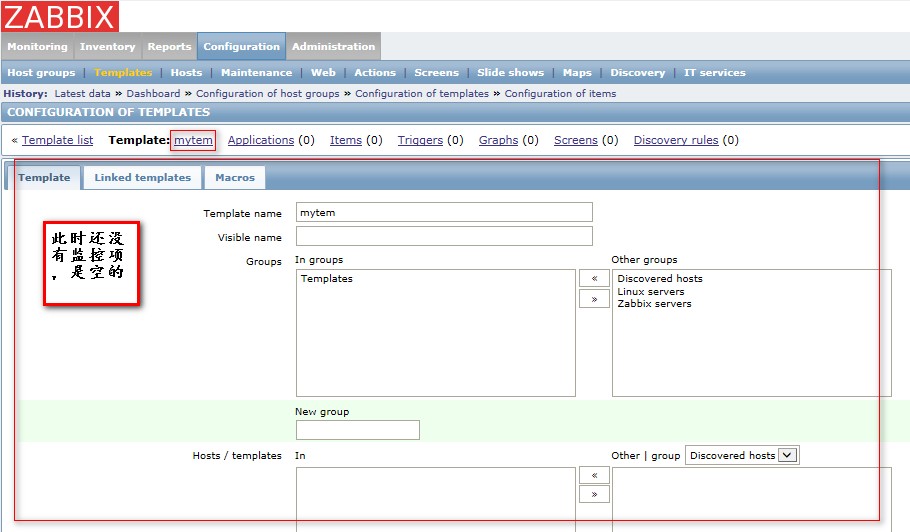Screen dimensions: 910x532
Task: Open Latest data from History
Action: tap(82, 93)
